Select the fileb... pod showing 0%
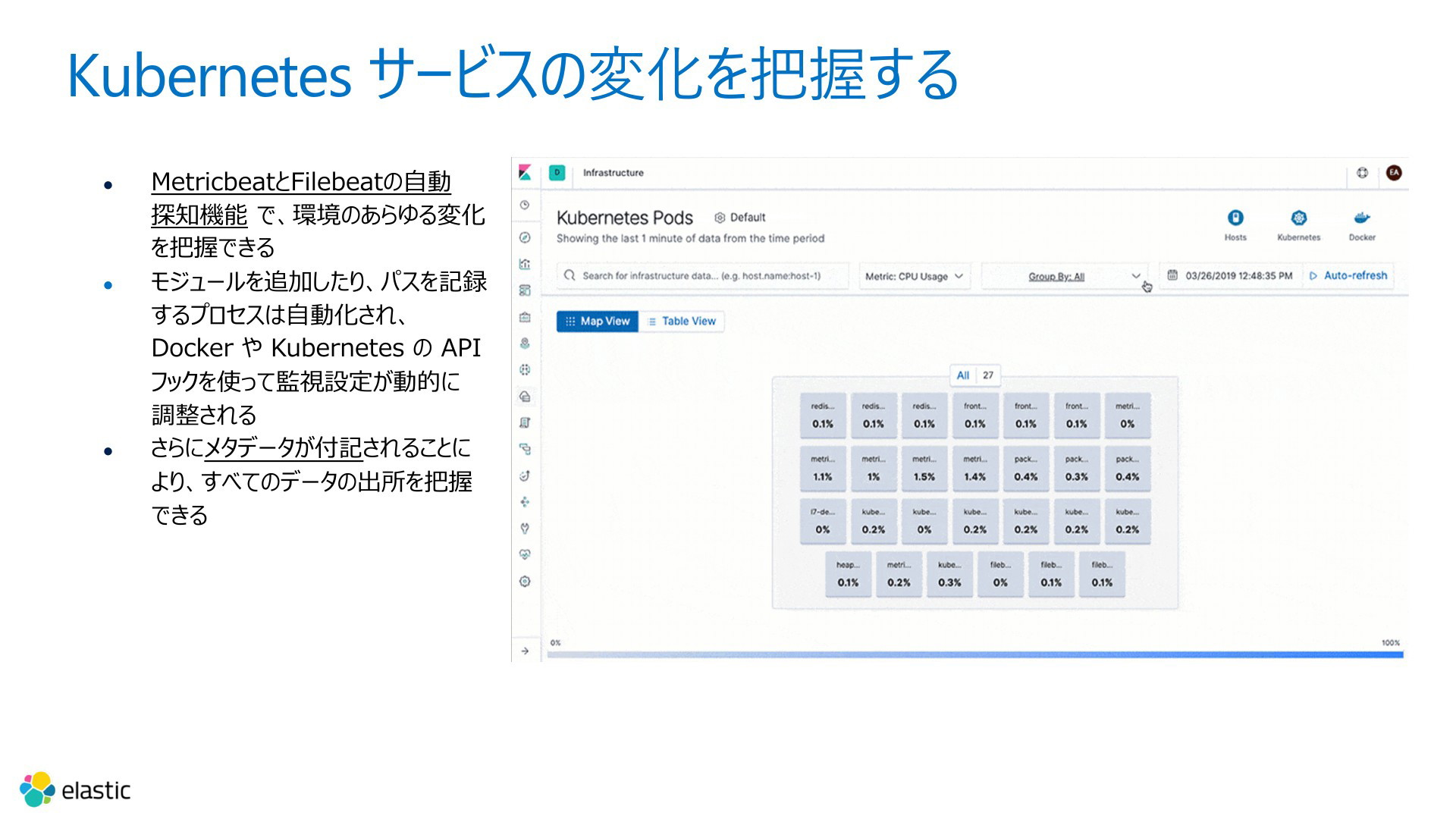Viewport: 1456px width, 819px height. click(1000, 574)
